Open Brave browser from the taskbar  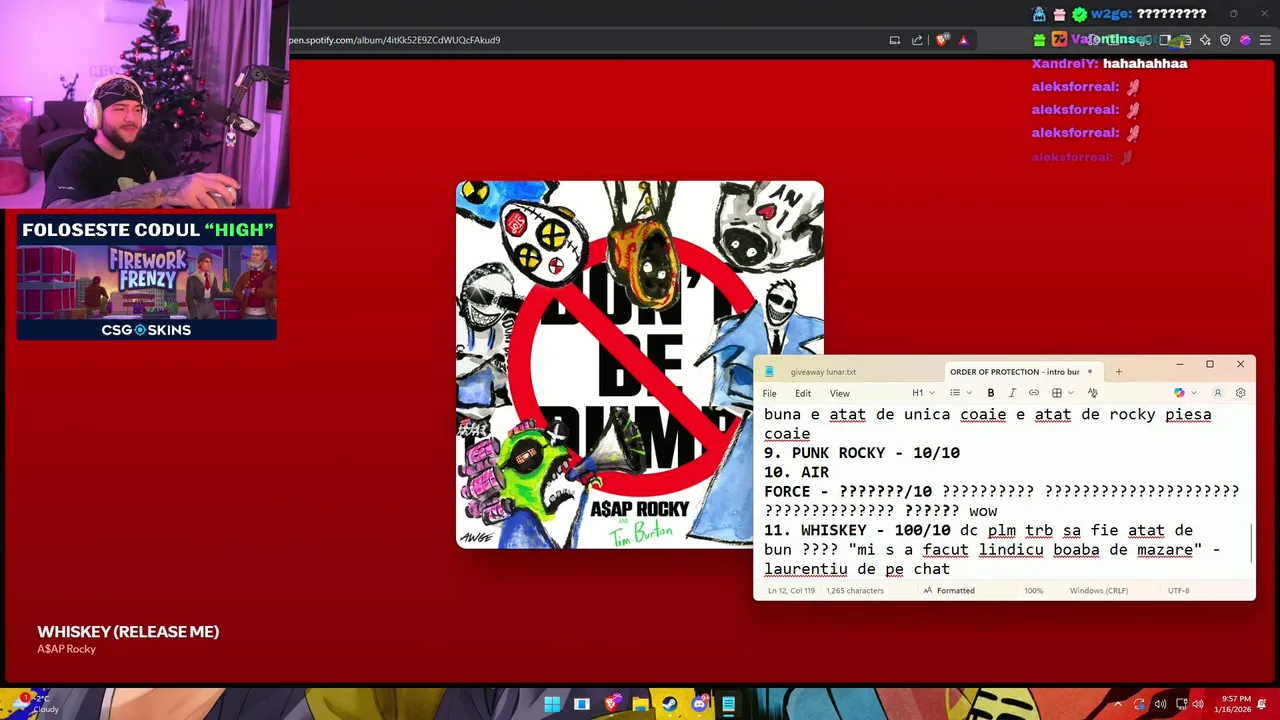coord(611,704)
